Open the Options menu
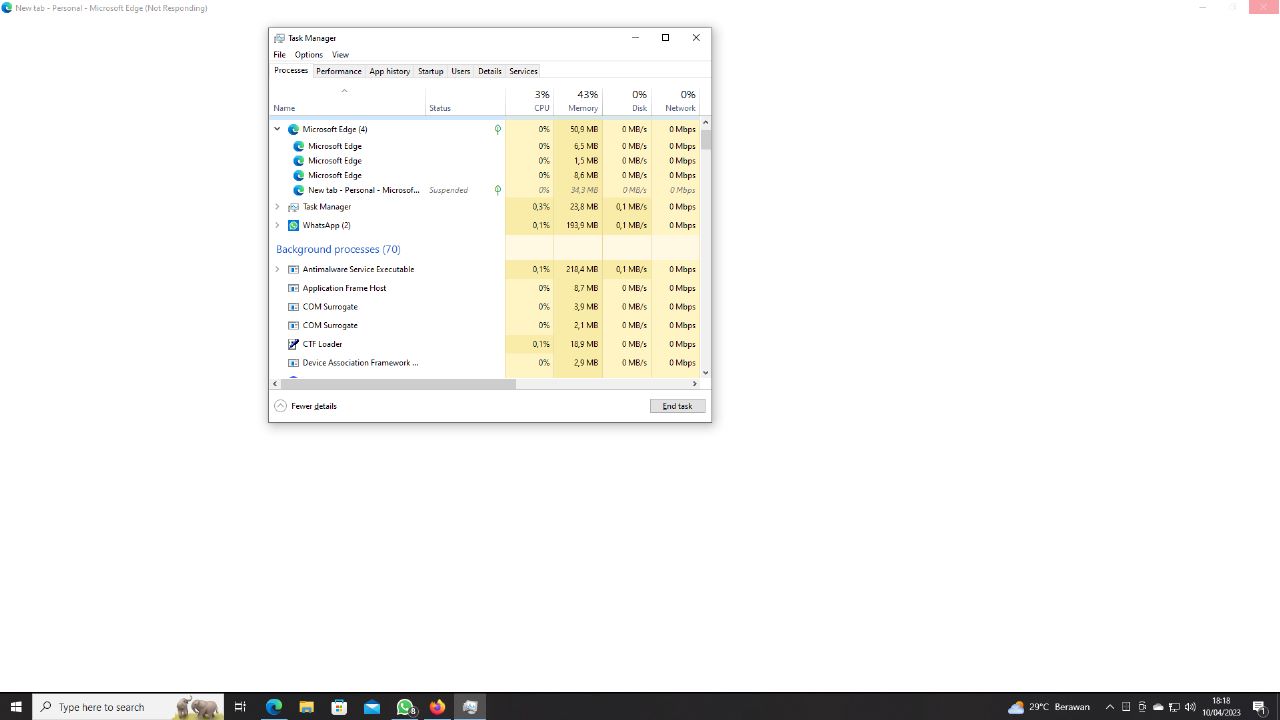The image size is (1280, 720). pos(308,55)
